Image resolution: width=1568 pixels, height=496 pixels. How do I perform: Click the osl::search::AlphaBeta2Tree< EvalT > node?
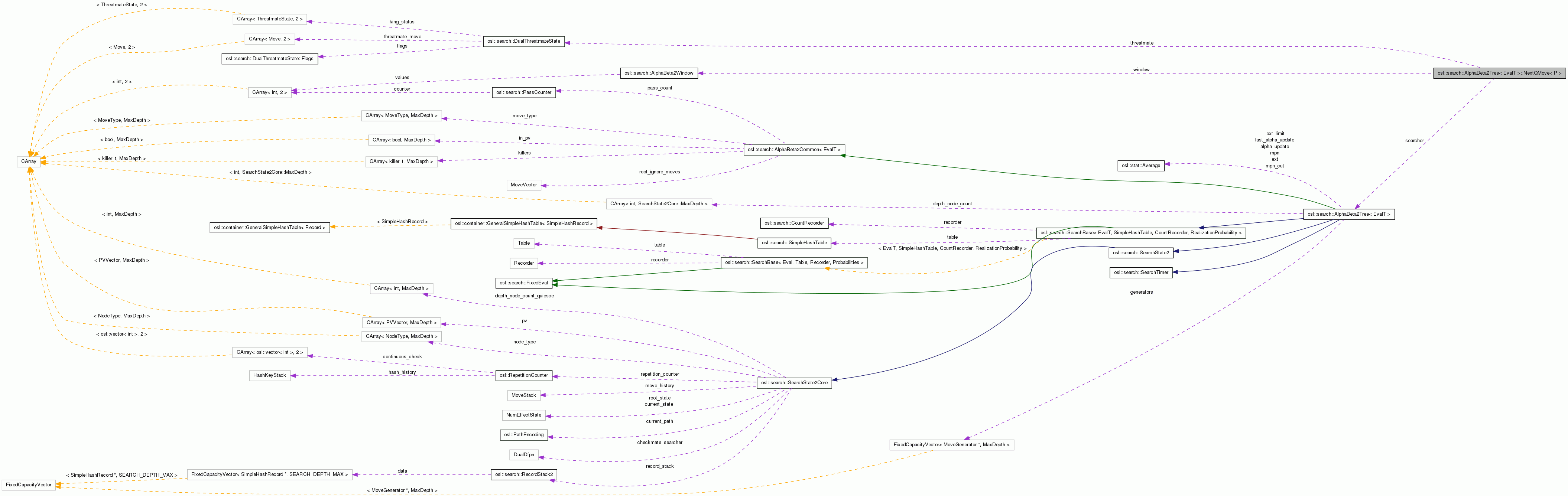(x=1348, y=214)
